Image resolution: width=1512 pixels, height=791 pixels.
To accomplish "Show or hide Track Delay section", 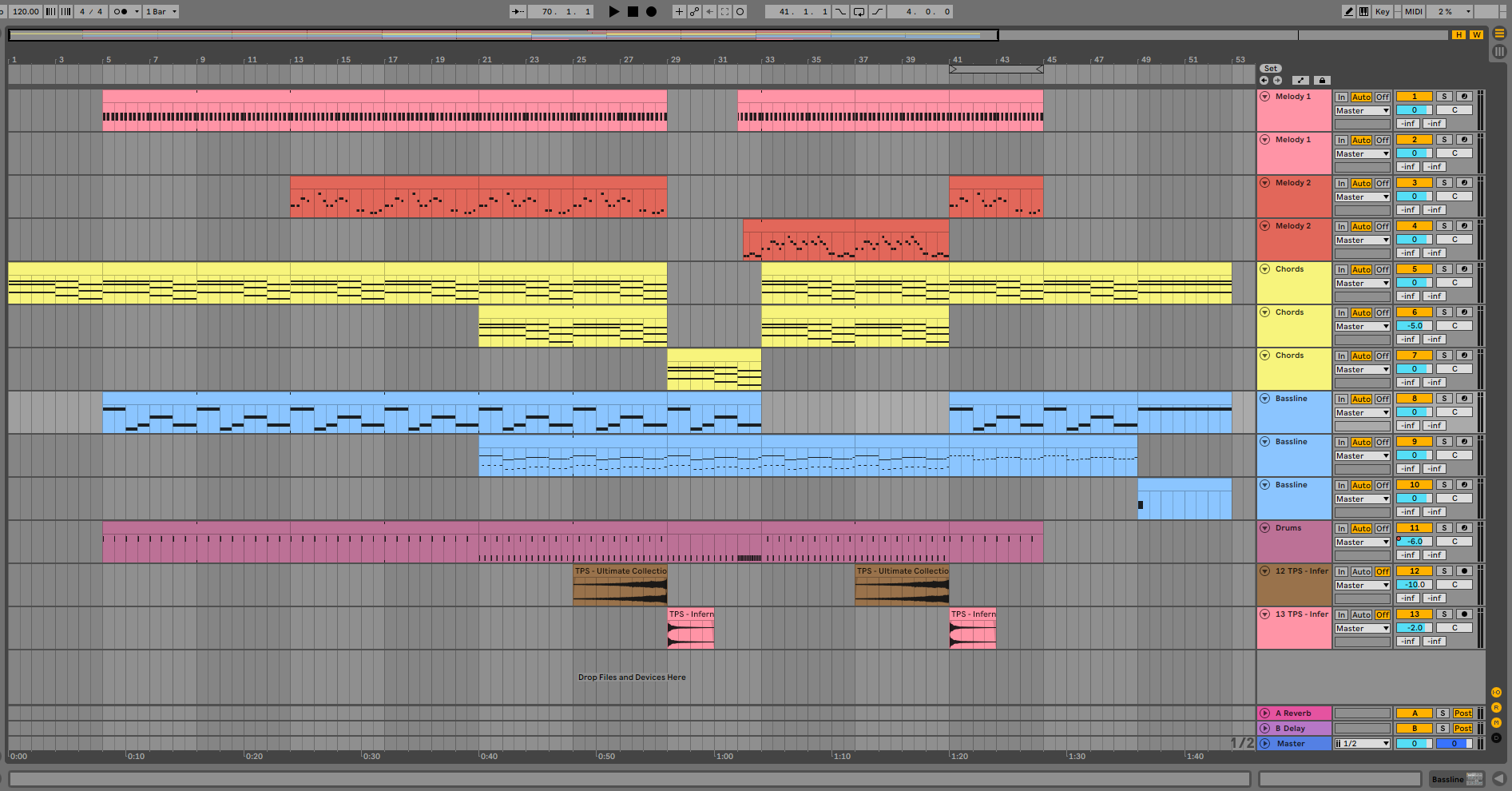I will [1496, 737].
